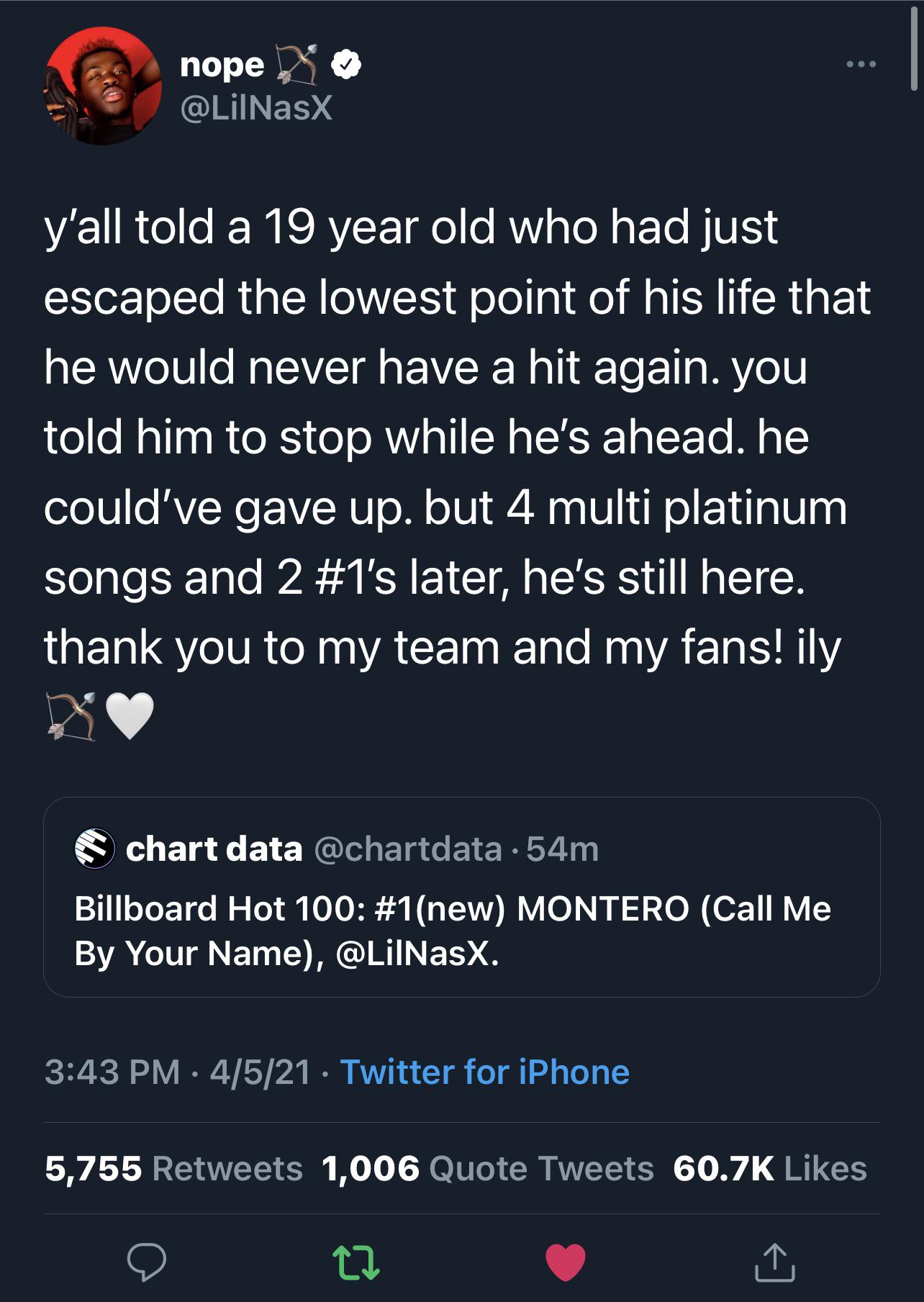View the 1,006 Quote Tweets list
This screenshot has width=924, height=1302.
point(488,1168)
